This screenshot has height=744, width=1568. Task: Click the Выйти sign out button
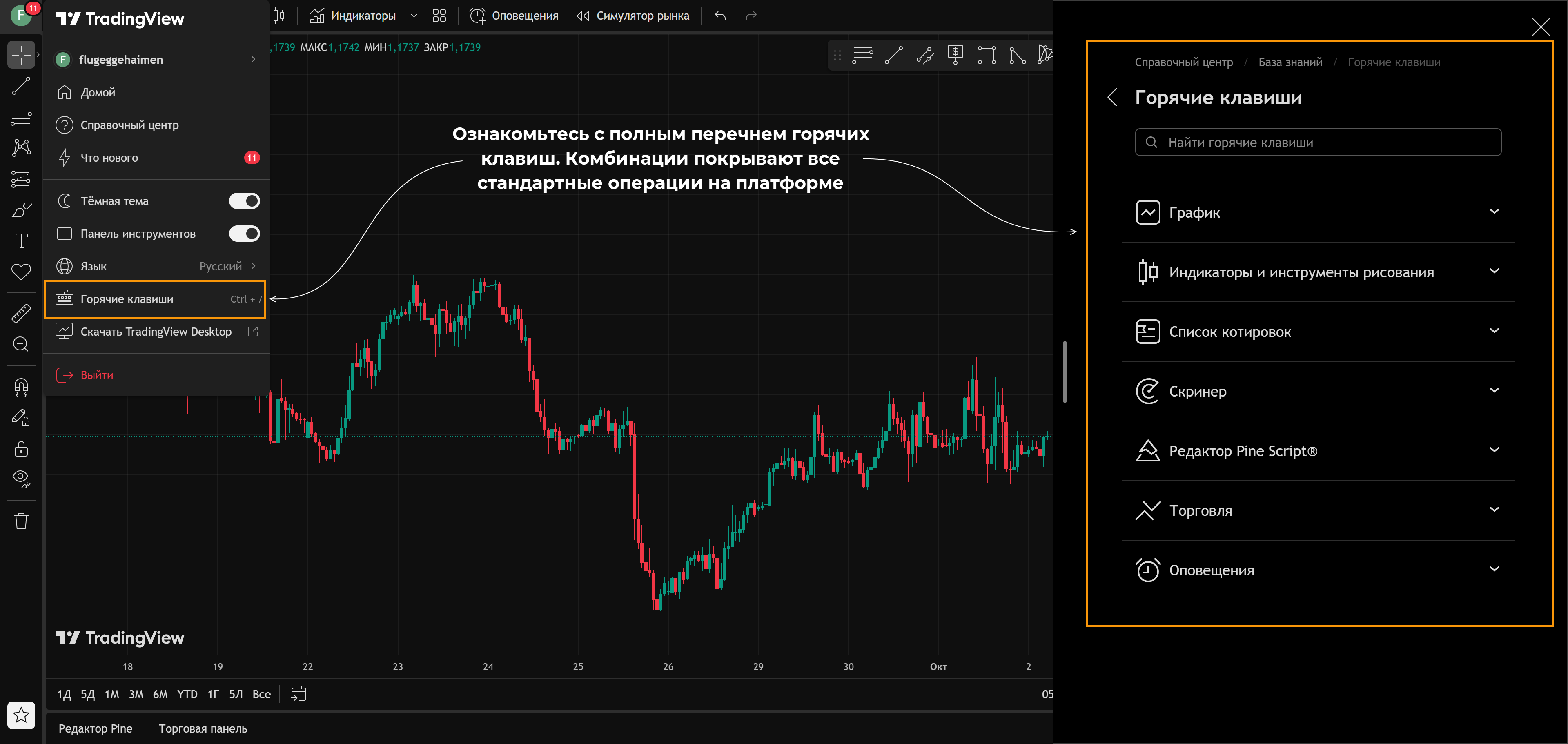pos(96,375)
